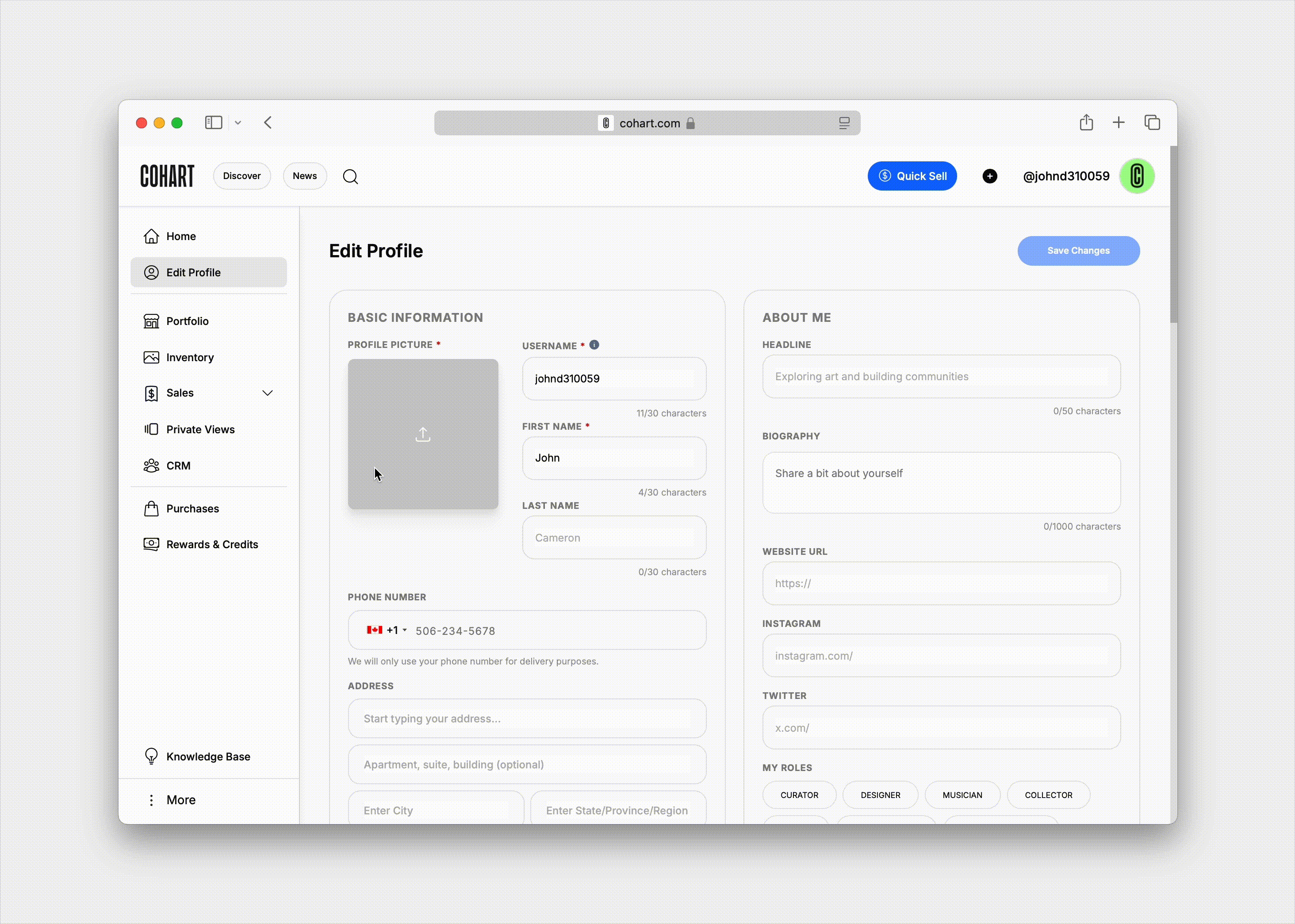Toggle the MUSICIAN role chip
Viewport: 1295px width, 924px height.
[x=962, y=795]
